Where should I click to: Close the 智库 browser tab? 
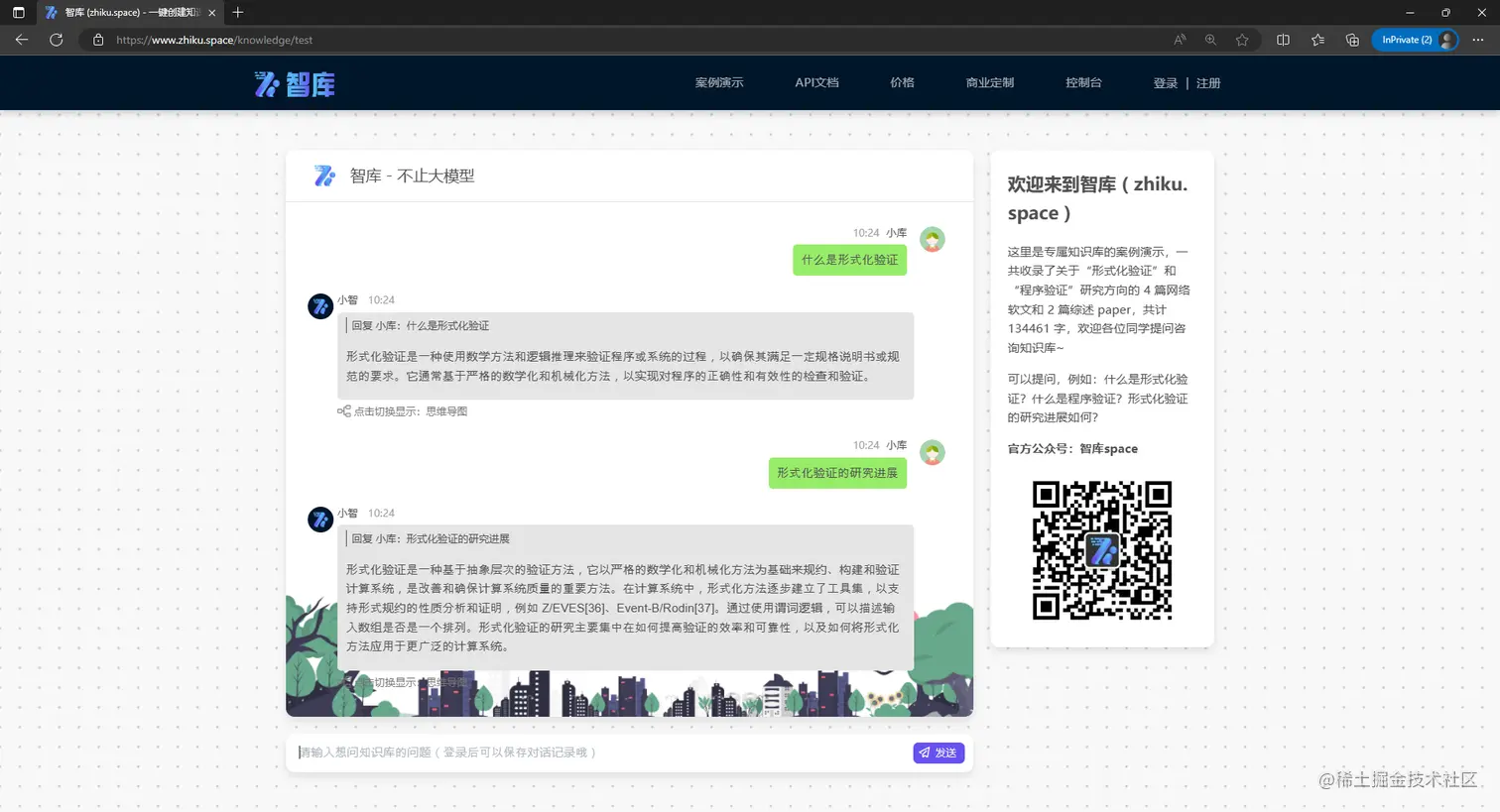click(212, 13)
